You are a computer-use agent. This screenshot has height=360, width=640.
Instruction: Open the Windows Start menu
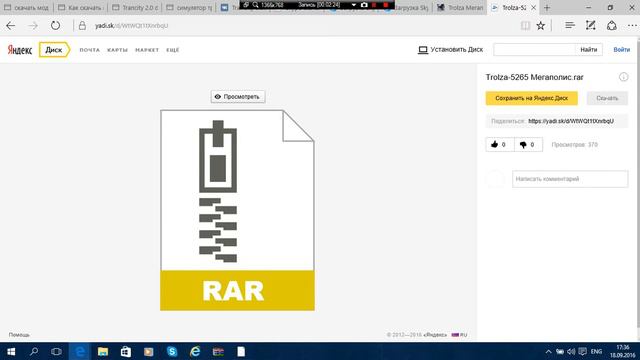coord(11,351)
